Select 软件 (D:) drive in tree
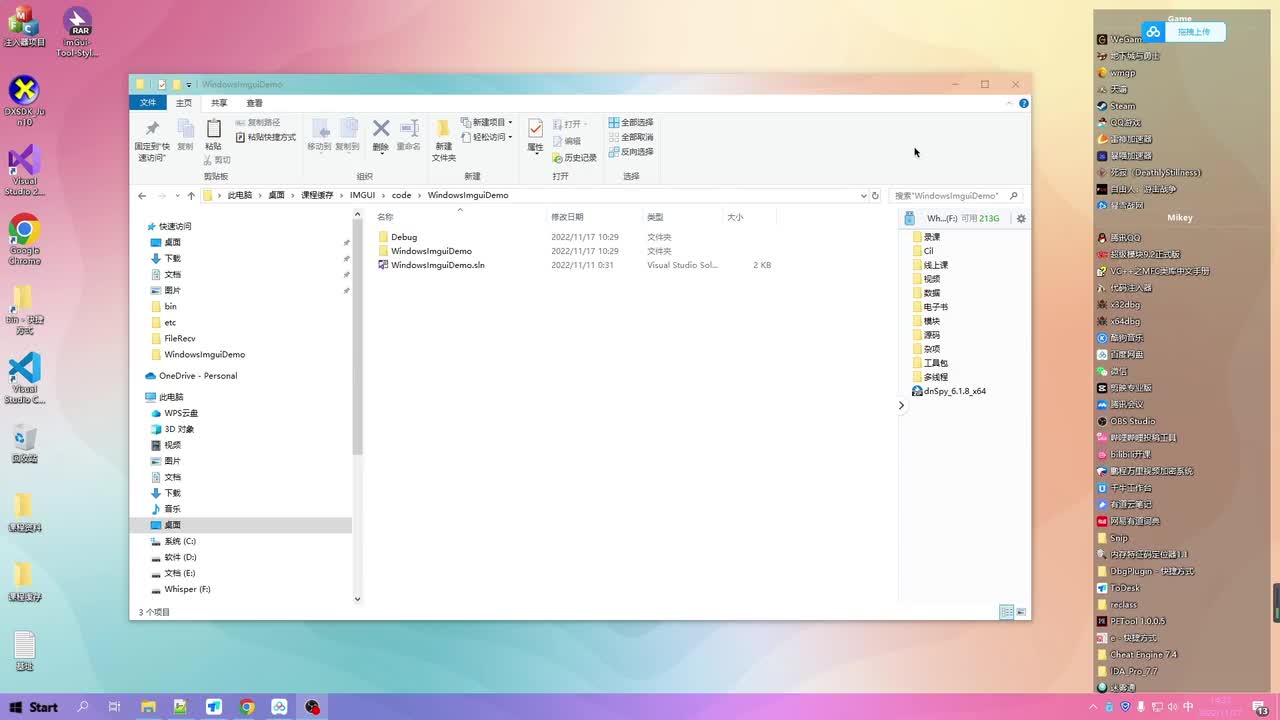 [180, 557]
